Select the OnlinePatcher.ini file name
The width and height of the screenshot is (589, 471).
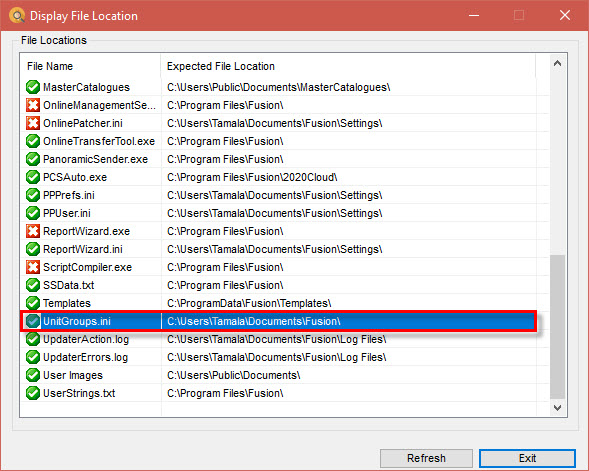pyautogui.click(x=83, y=123)
